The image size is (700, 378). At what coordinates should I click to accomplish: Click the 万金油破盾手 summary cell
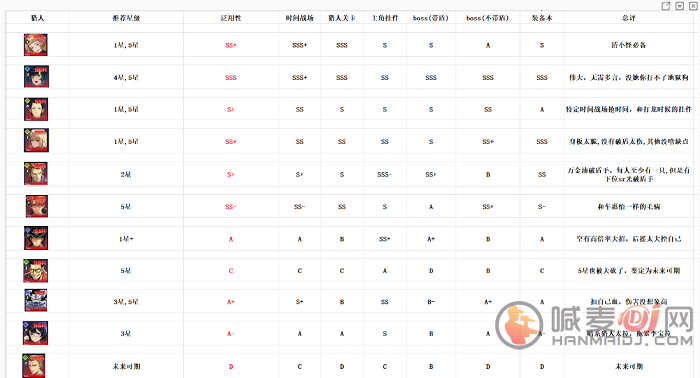[x=629, y=174]
